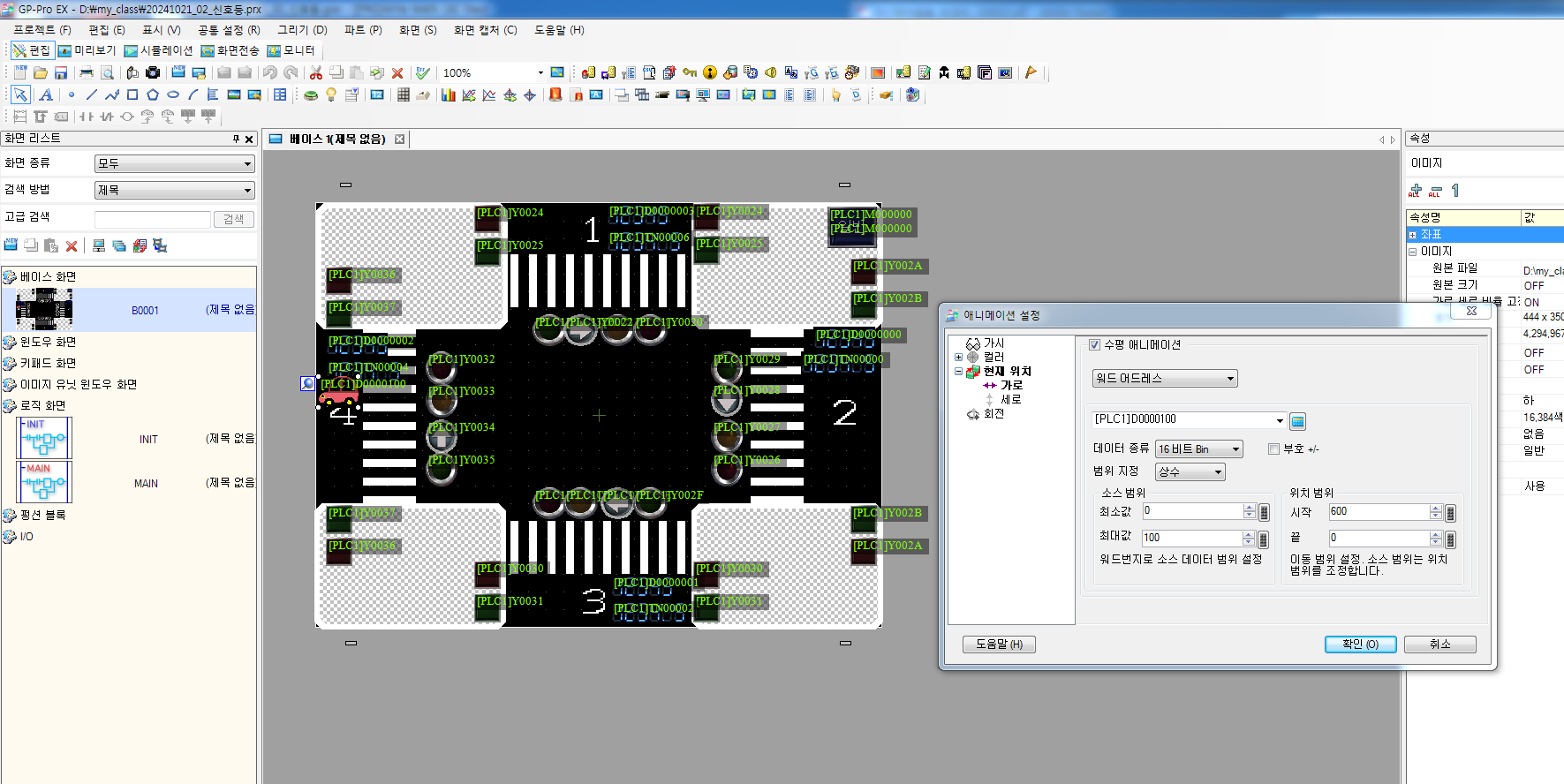Select 회전 in animation tree

(994, 414)
